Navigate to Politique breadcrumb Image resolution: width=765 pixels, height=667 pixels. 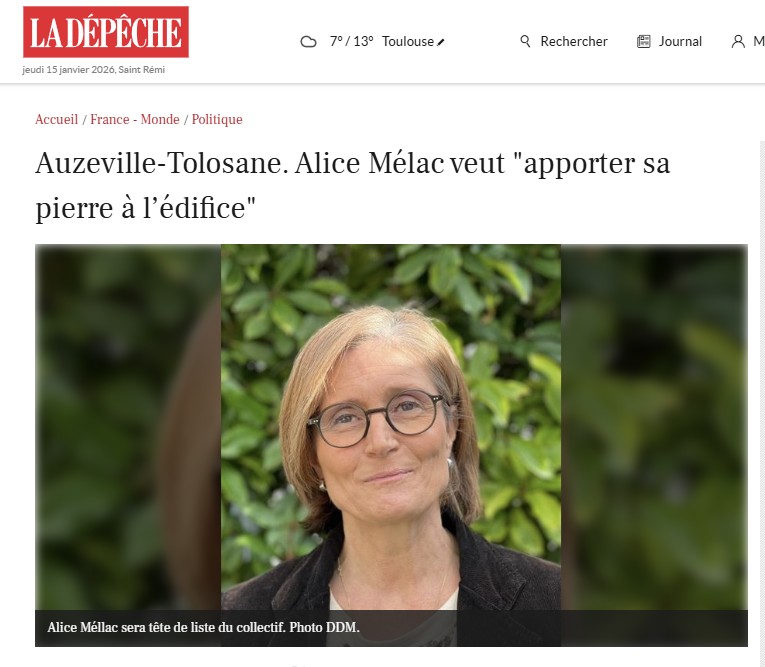217,120
